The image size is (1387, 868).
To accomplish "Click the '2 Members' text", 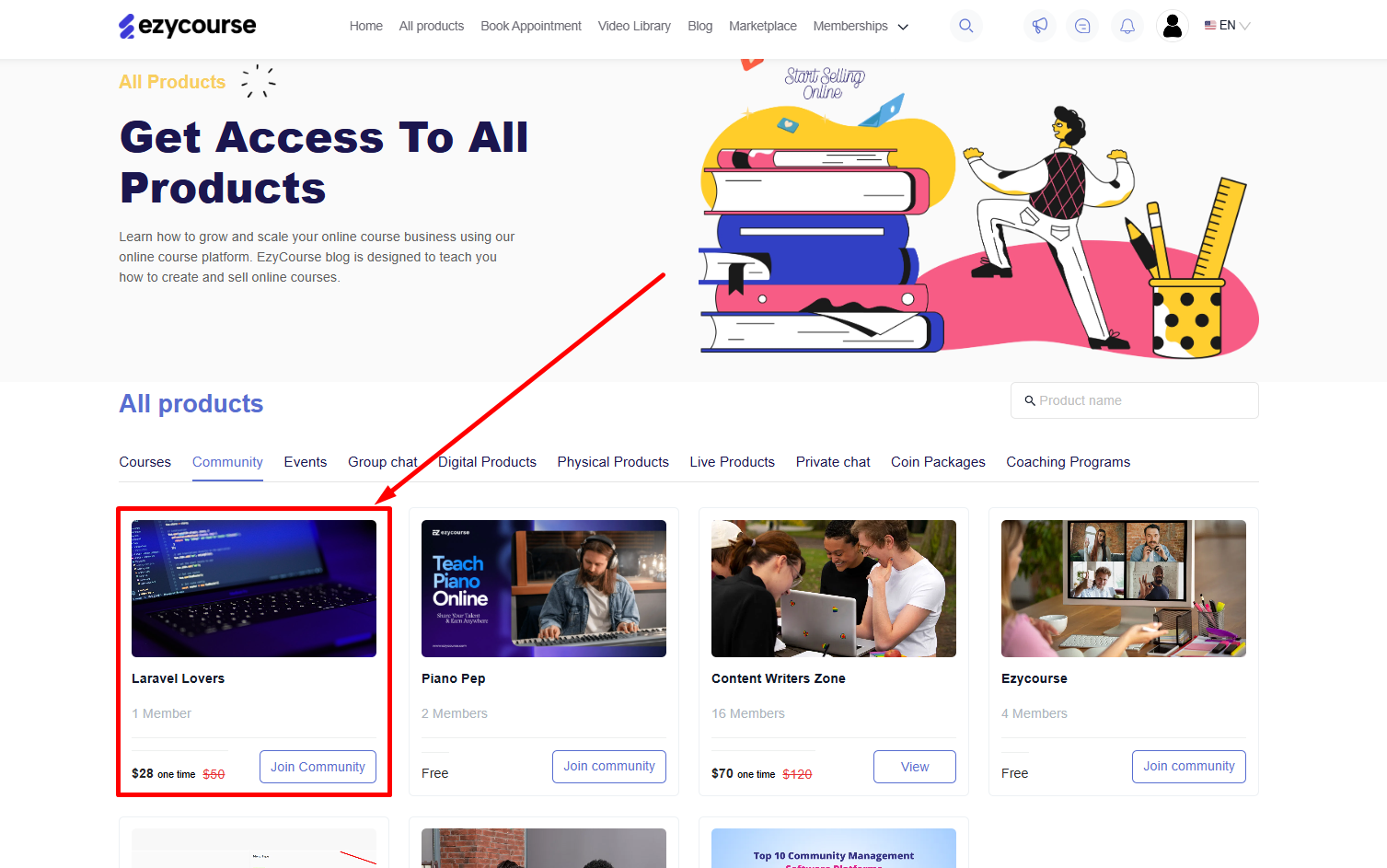I will (455, 713).
